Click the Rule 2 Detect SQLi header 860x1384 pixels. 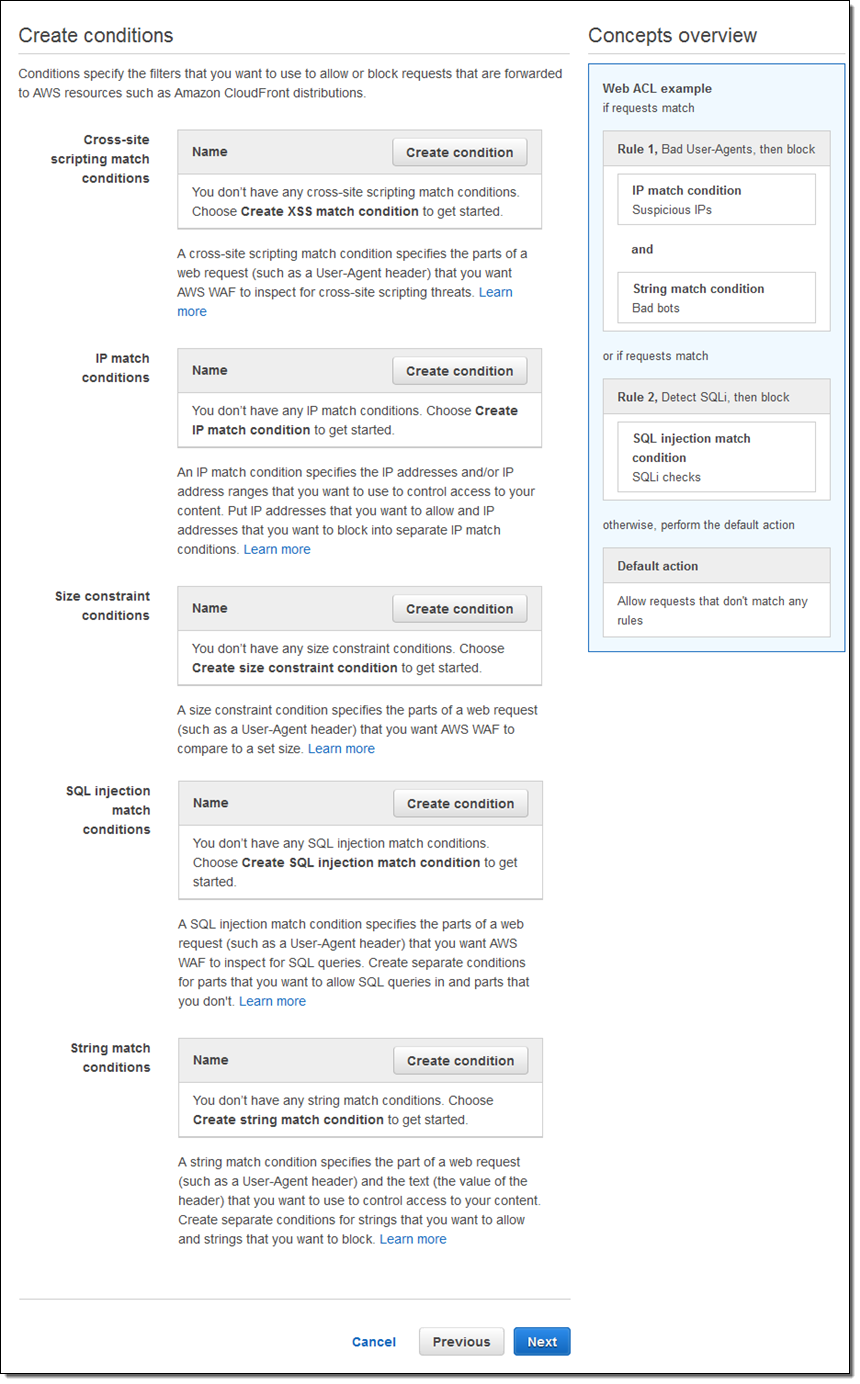click(x=716, y=397)
